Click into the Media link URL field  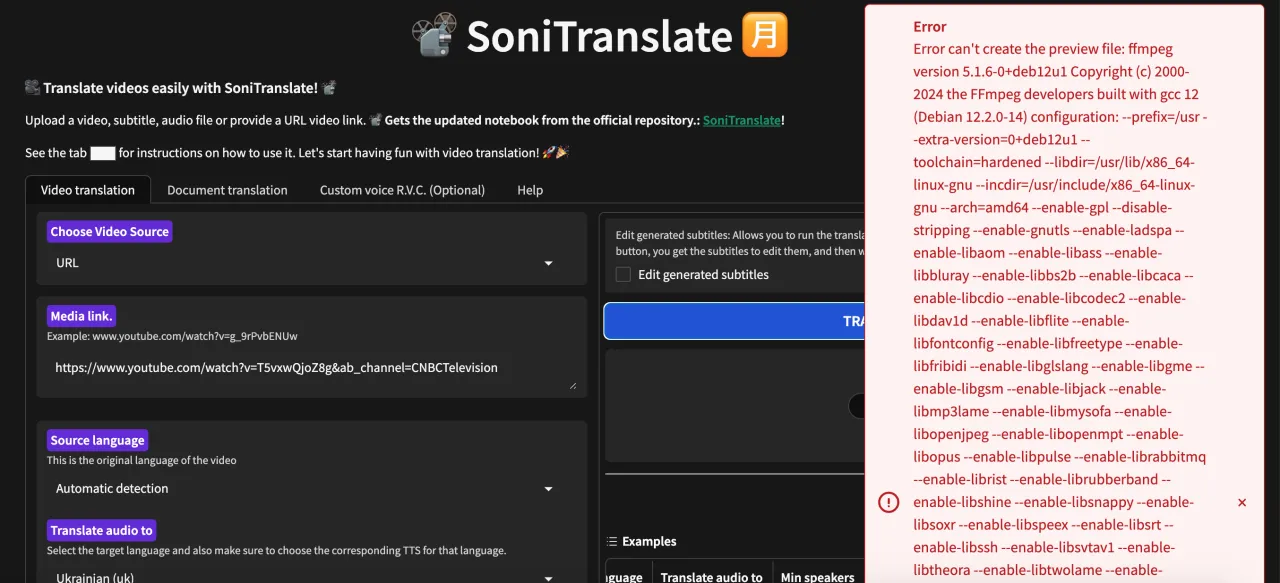coord(300,368)
